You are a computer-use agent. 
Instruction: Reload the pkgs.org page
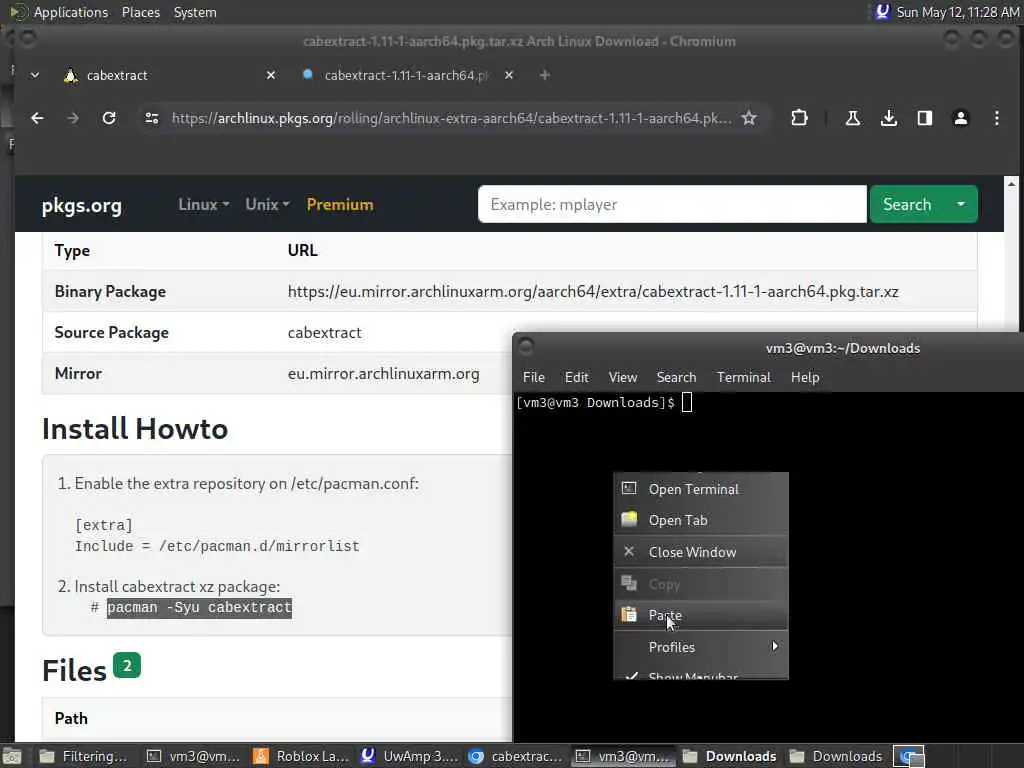109,118
